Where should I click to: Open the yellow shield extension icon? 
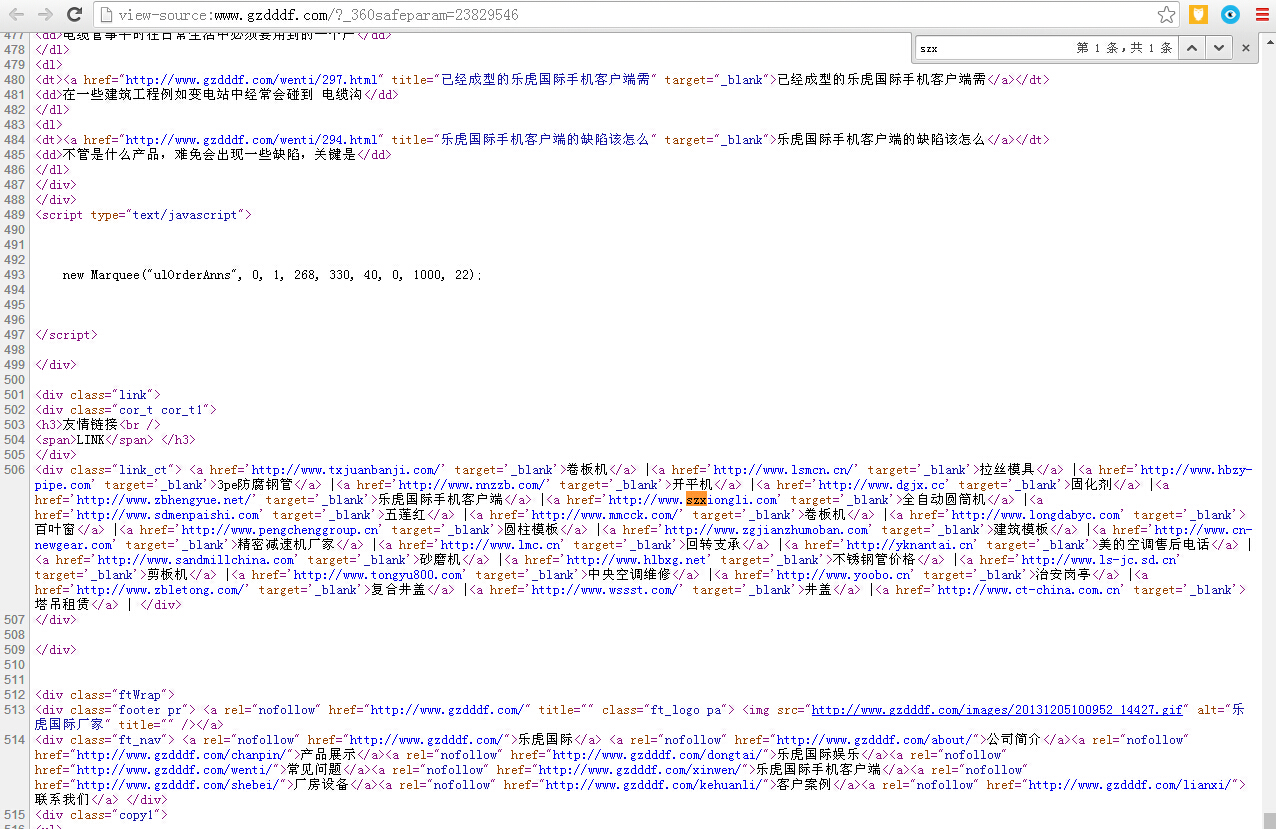pos(1198,15)
